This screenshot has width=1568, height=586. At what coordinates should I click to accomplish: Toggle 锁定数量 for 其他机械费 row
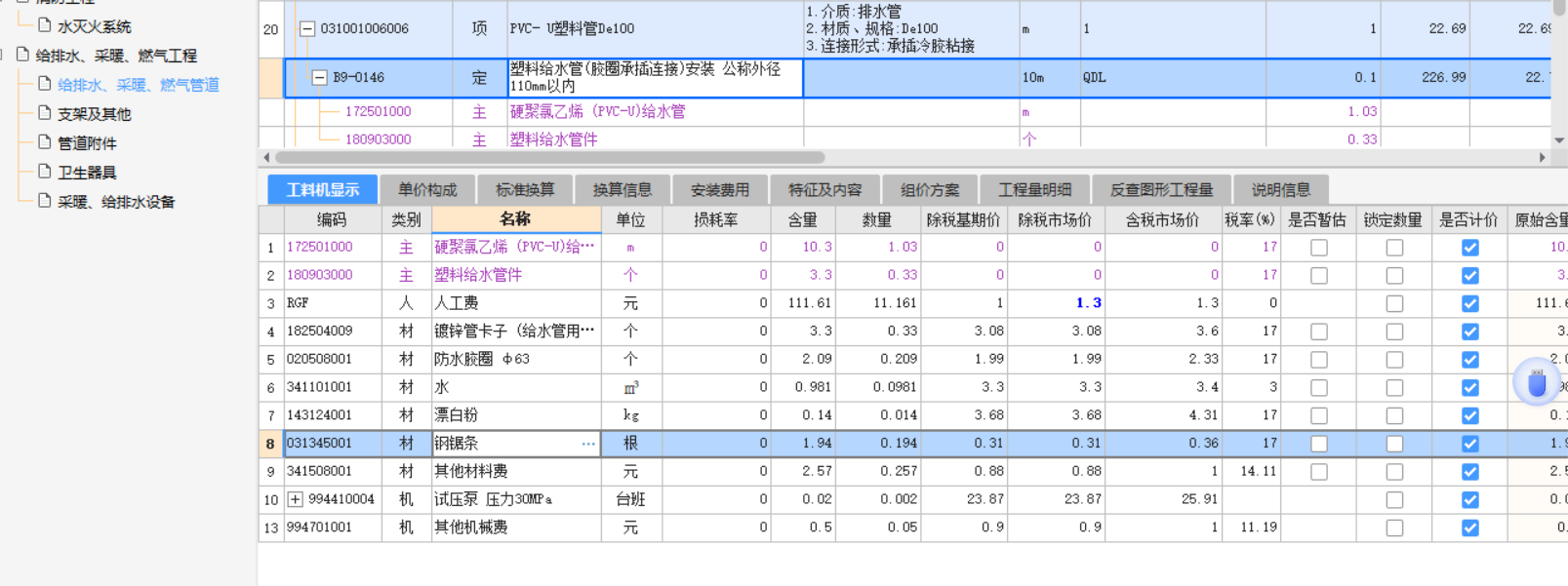pyautogui.click(x=1394, y=527)
